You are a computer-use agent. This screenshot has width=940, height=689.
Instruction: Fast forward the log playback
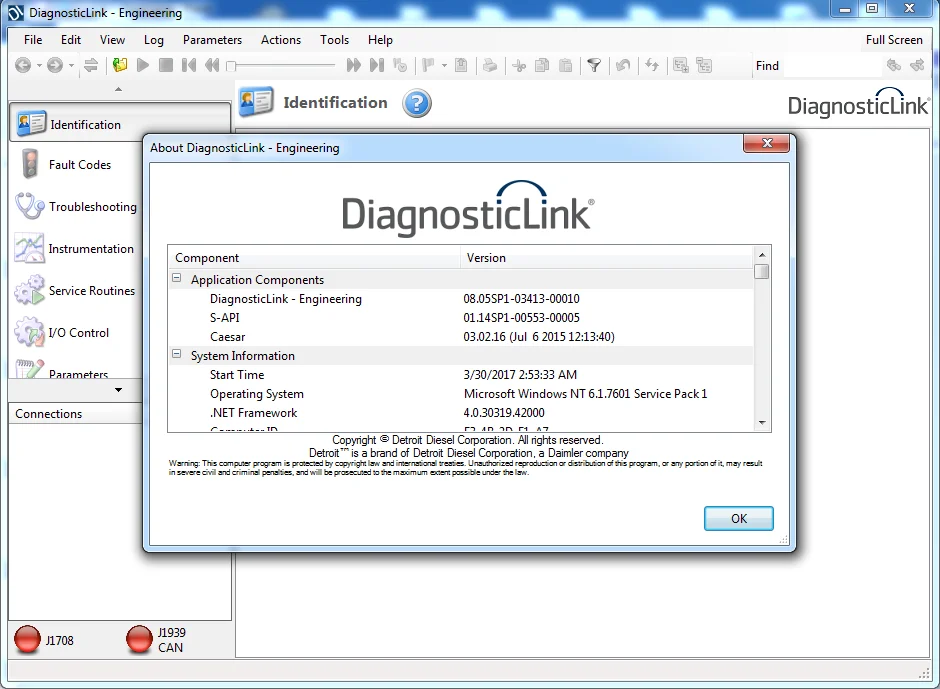[354, 65]
